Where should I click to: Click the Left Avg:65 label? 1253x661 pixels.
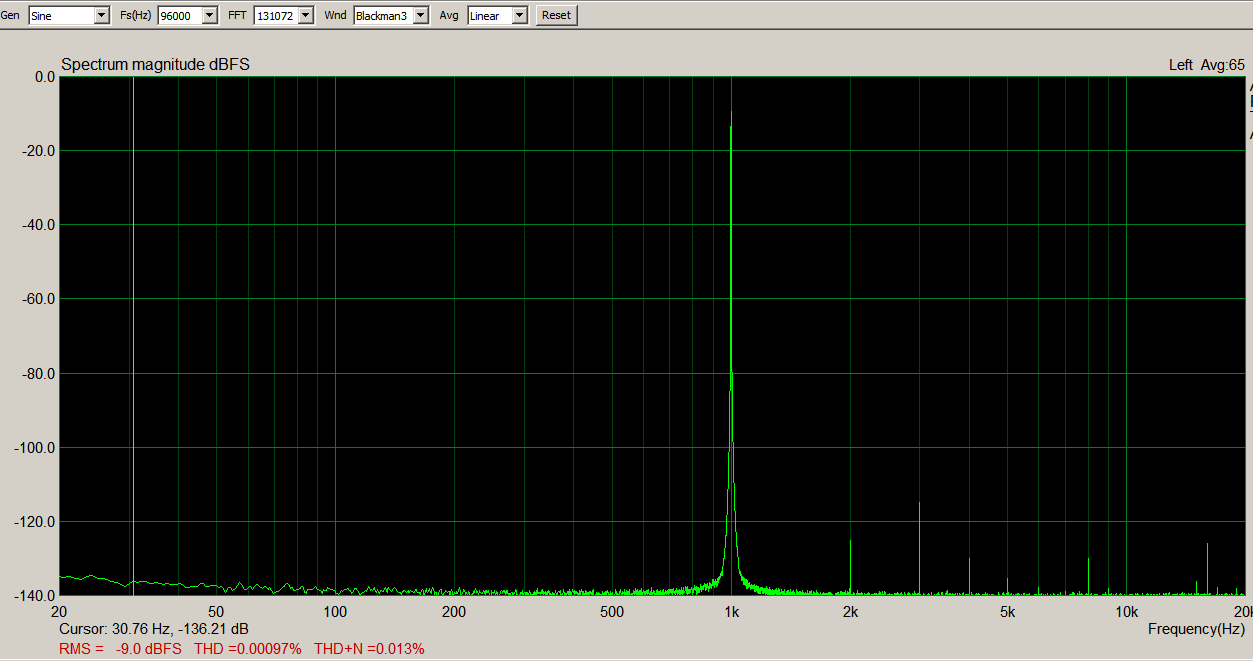tap(1206, 65)
